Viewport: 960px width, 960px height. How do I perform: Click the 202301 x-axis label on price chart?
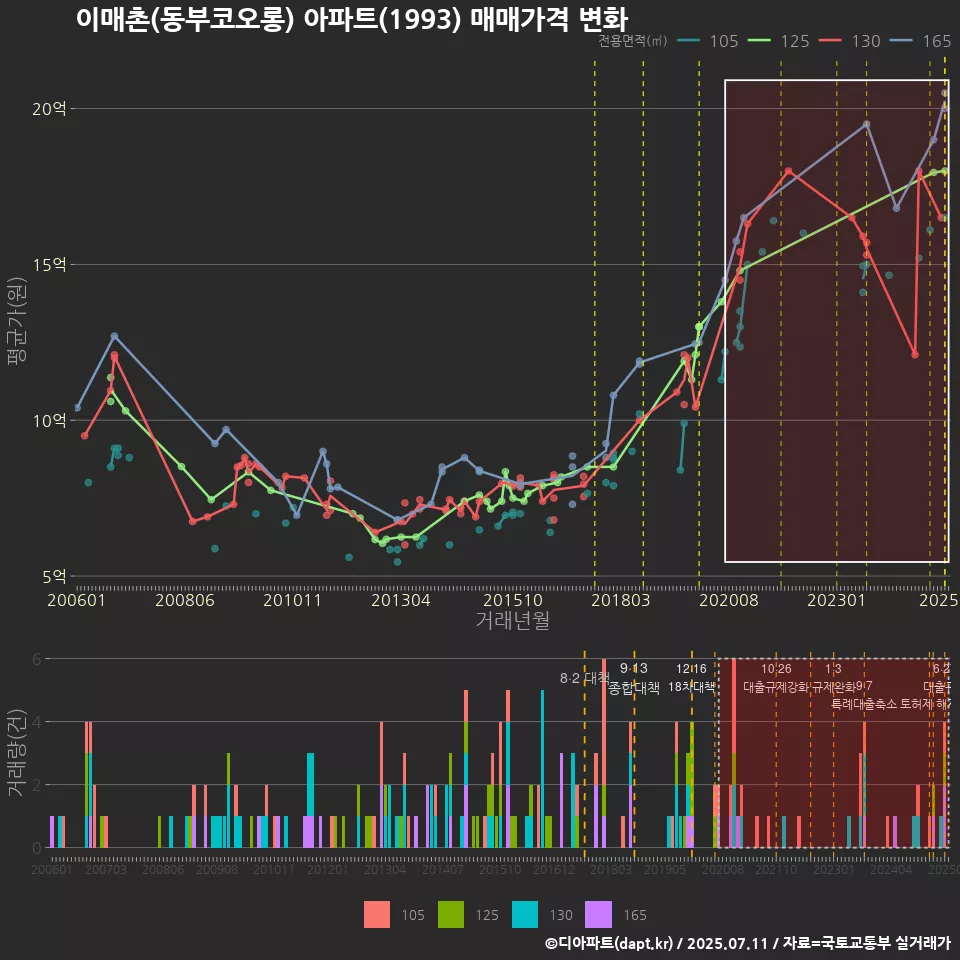836,600
